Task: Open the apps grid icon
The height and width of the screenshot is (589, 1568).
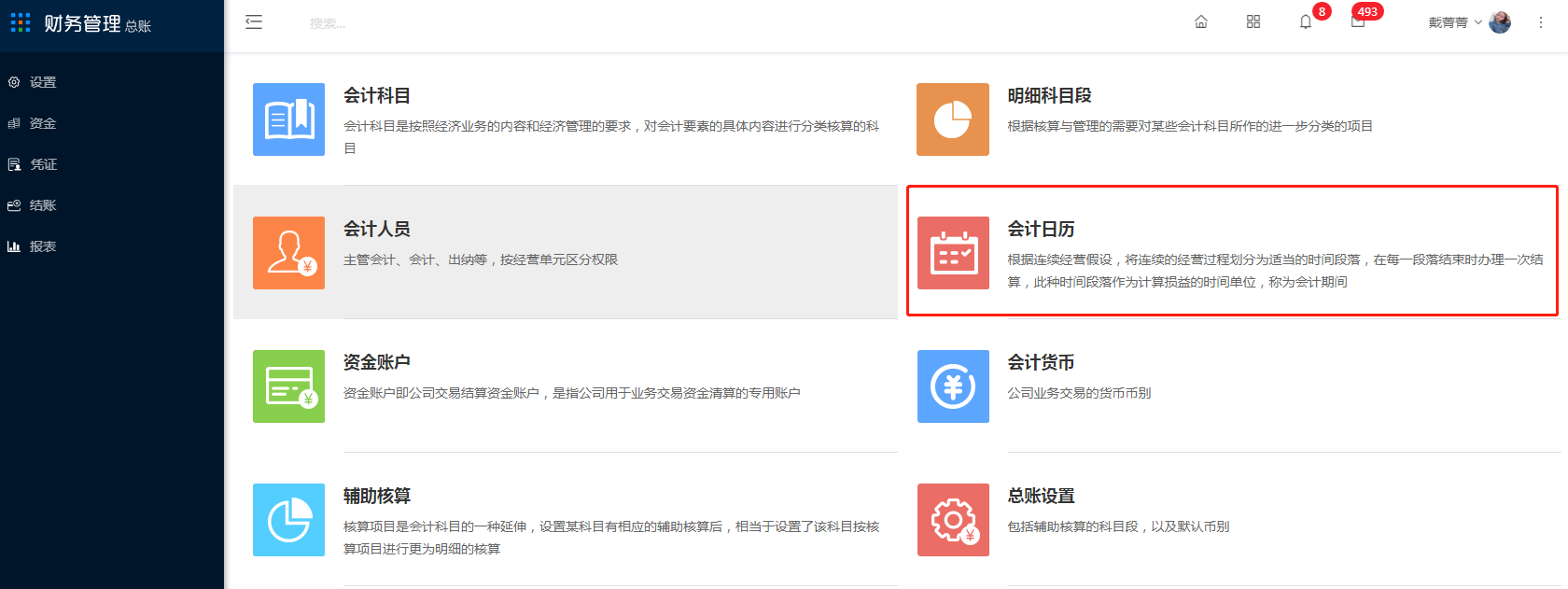Action: (x=1253, y=22)
